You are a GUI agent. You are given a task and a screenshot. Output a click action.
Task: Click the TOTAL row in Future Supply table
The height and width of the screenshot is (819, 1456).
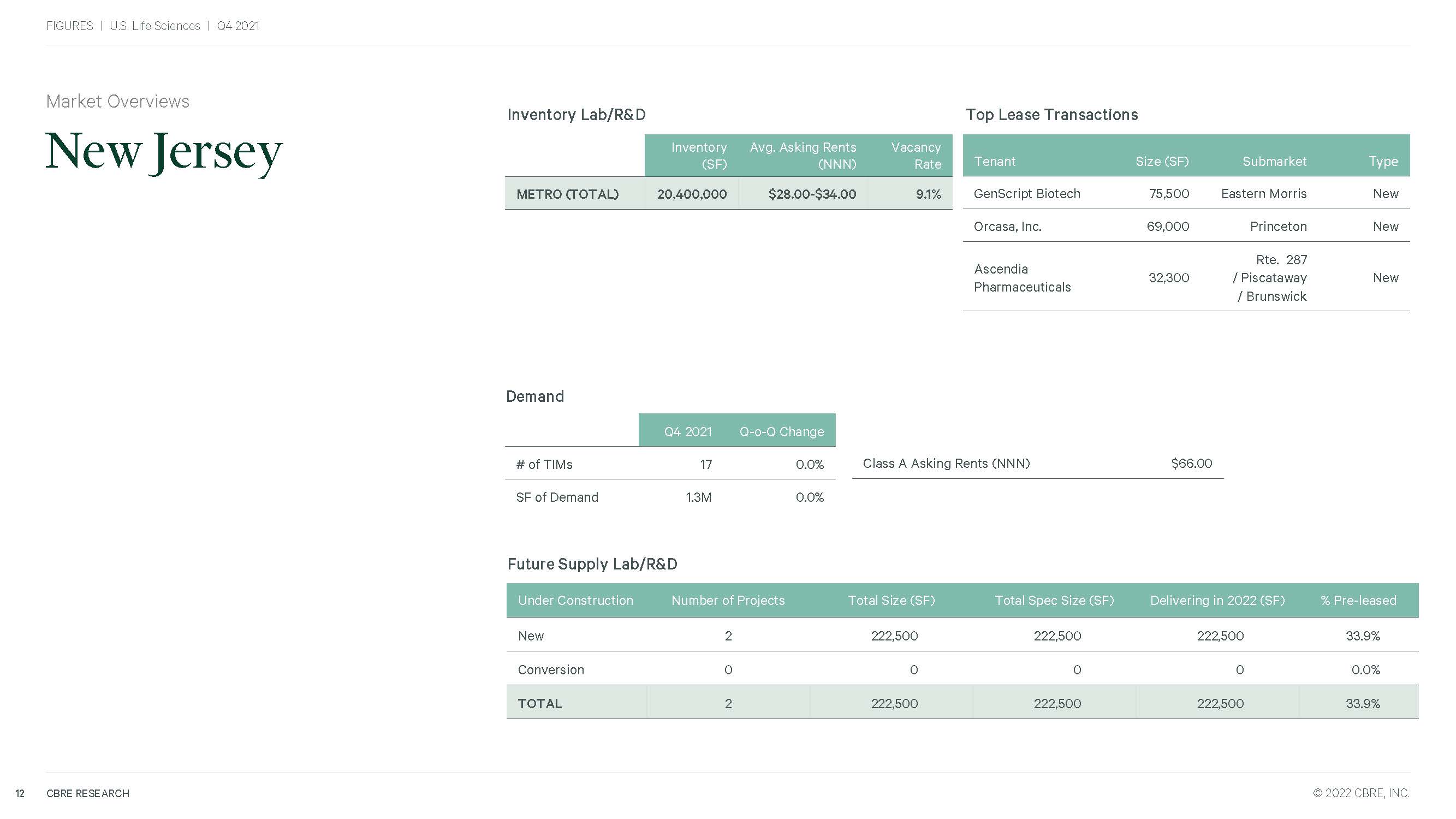(x=540, y=704)
